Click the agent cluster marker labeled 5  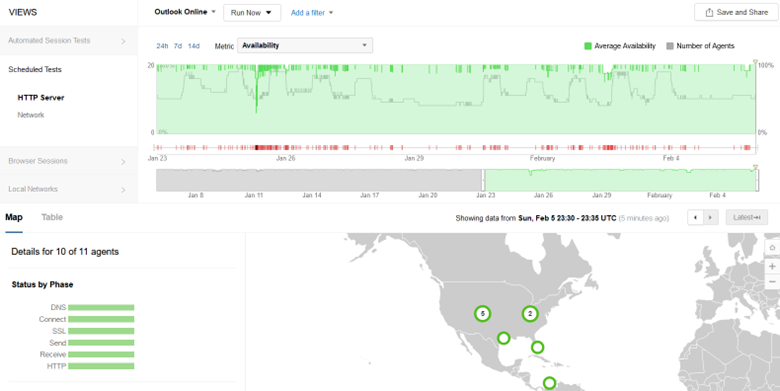pos(483,313)
